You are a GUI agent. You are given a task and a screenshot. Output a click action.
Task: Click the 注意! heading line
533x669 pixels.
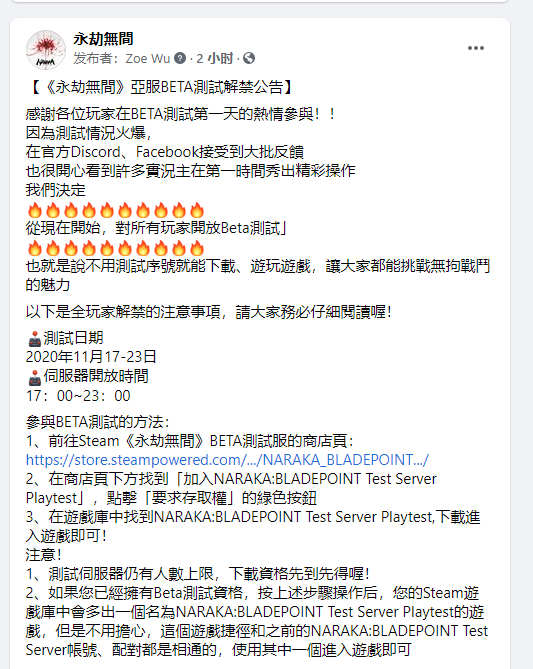(44, 555)
